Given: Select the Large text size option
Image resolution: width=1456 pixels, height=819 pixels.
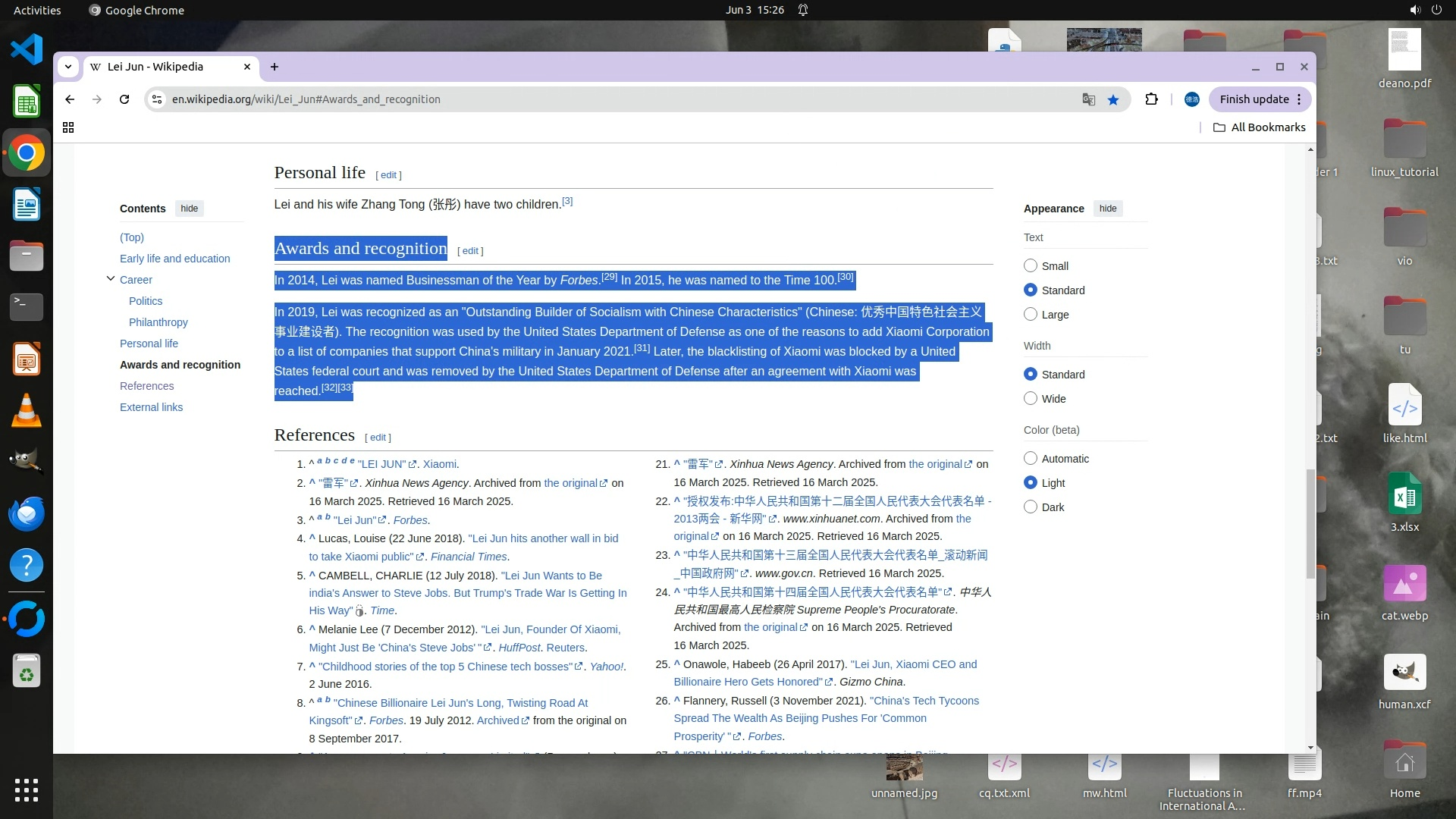Looking at the screenshot, I should [1031, 314].
